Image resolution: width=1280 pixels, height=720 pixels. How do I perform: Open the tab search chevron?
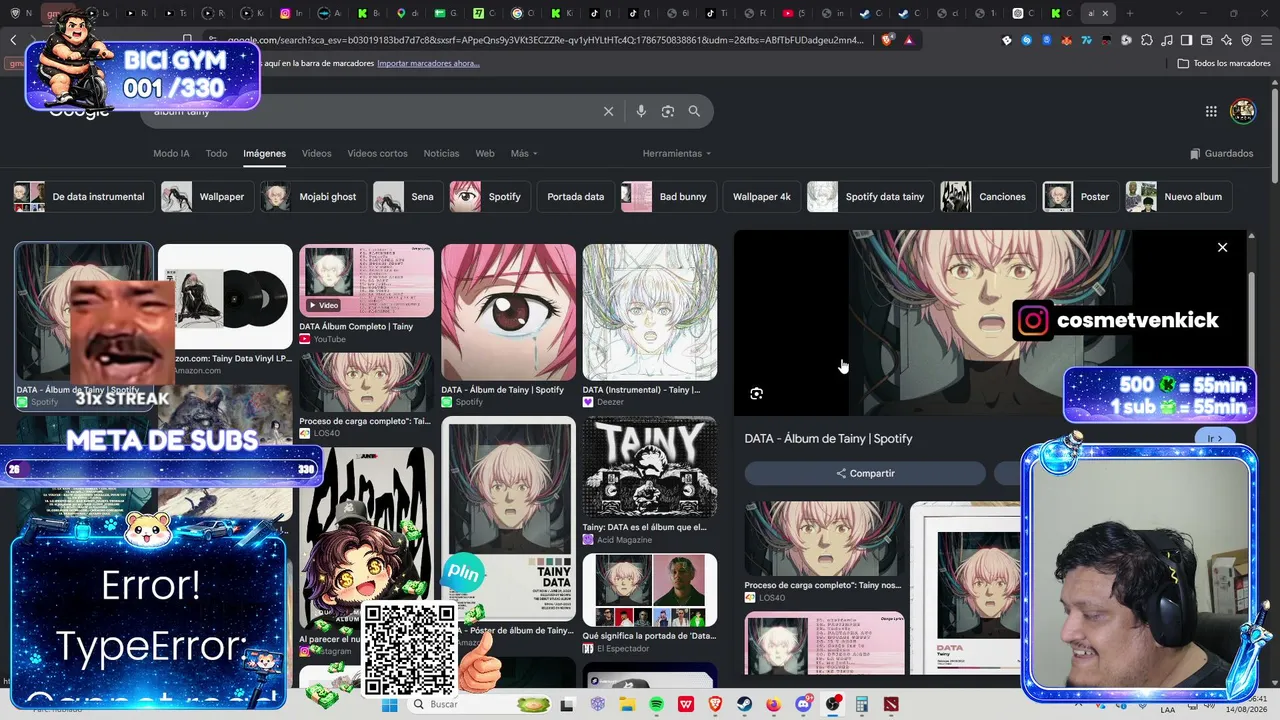(x=1179, y=13)
